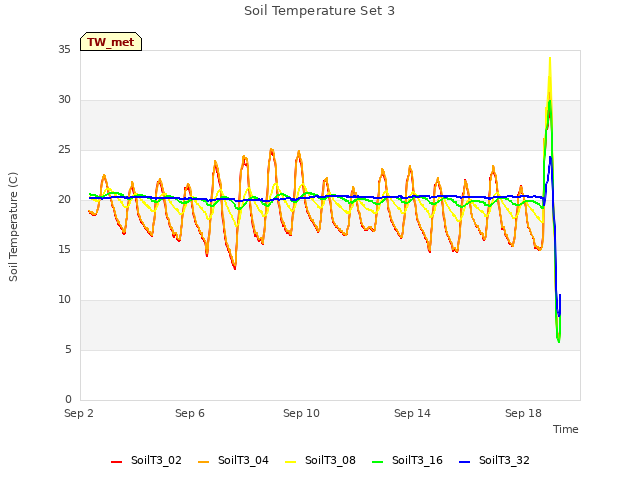This screenshot has height=480, width=640.
Task: Toggle the SoilT3_02 legend entry
Action: [146, 460]
